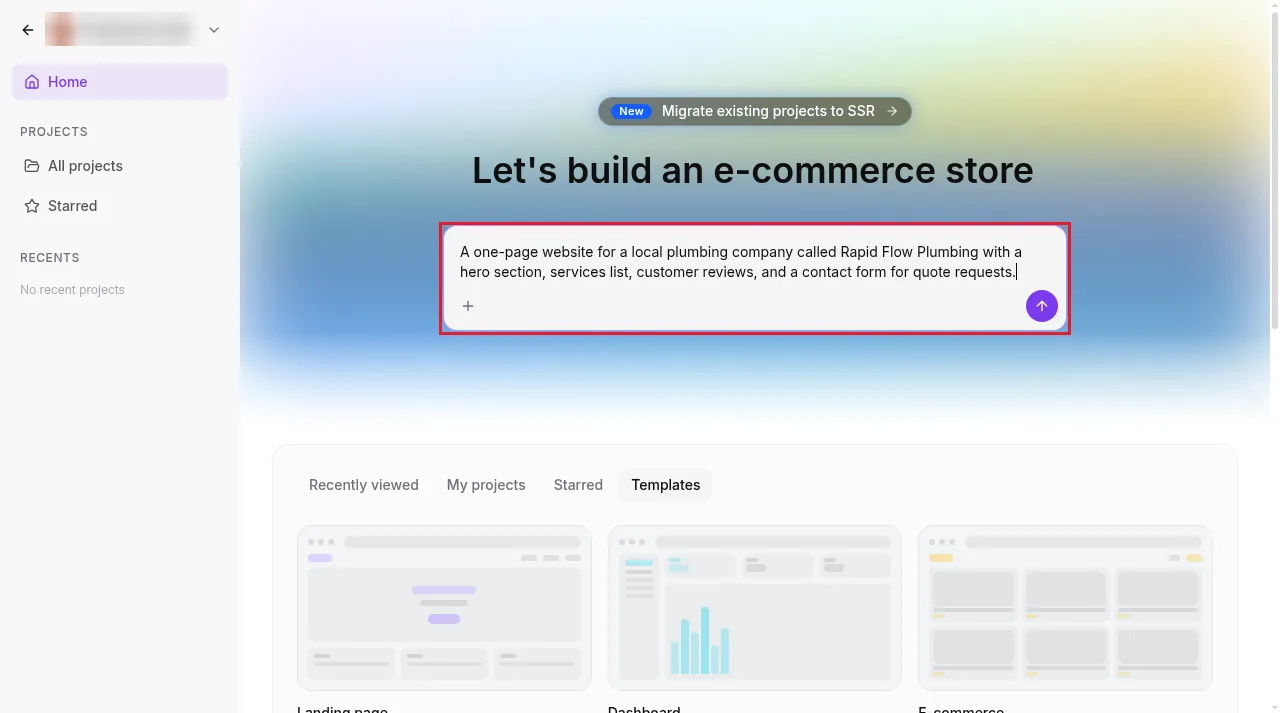Select the blurred workspace name
The width and height of the screenshot is (1280, 713).
[x=118, y=30]
